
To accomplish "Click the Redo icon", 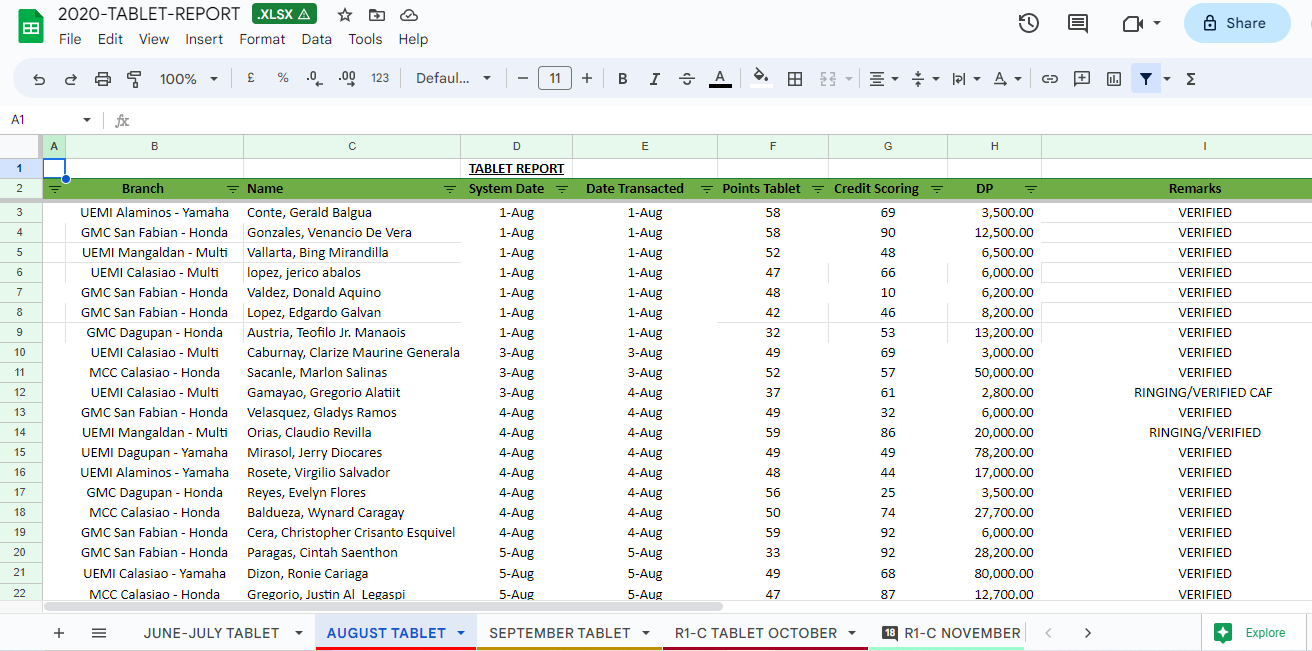I will 71,79.
